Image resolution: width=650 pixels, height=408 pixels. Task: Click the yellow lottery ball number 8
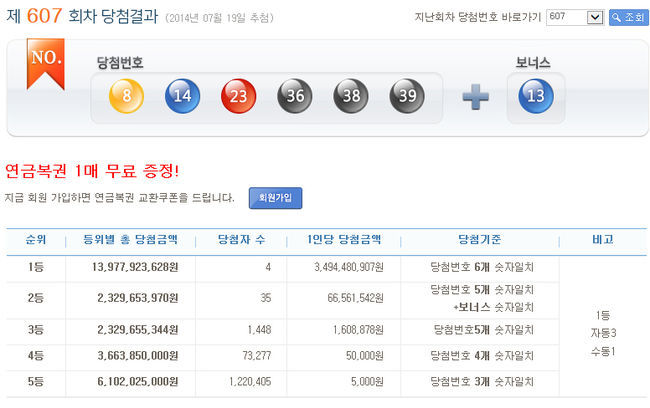point(126,97)
